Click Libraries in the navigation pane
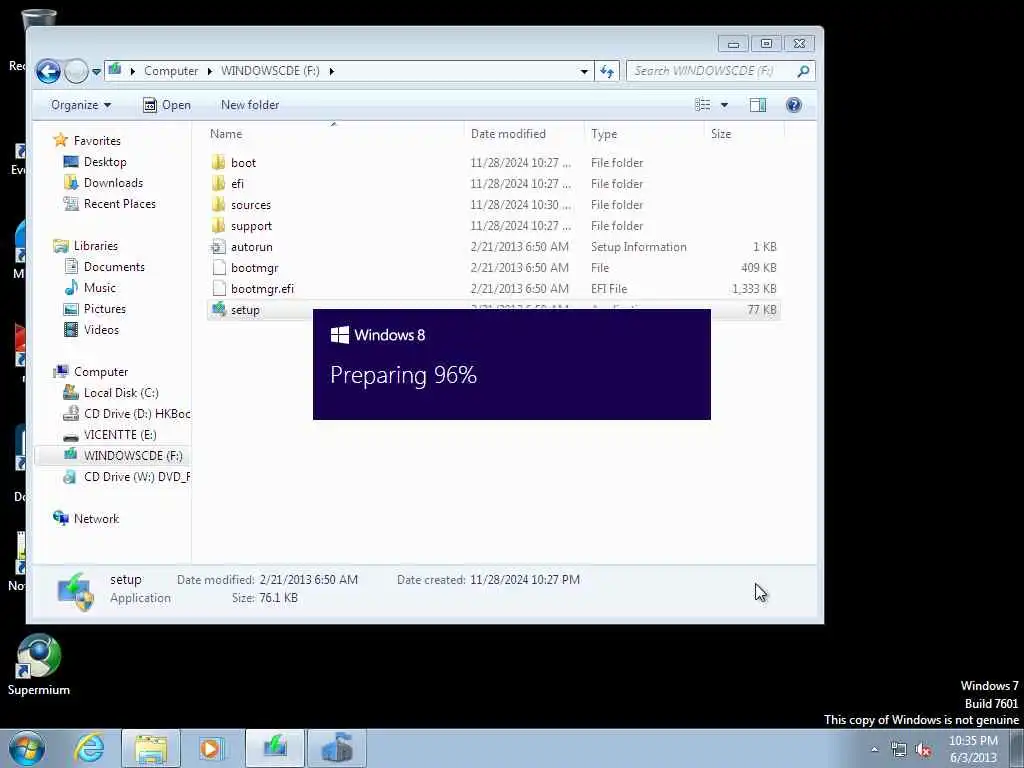 [96, 246]
